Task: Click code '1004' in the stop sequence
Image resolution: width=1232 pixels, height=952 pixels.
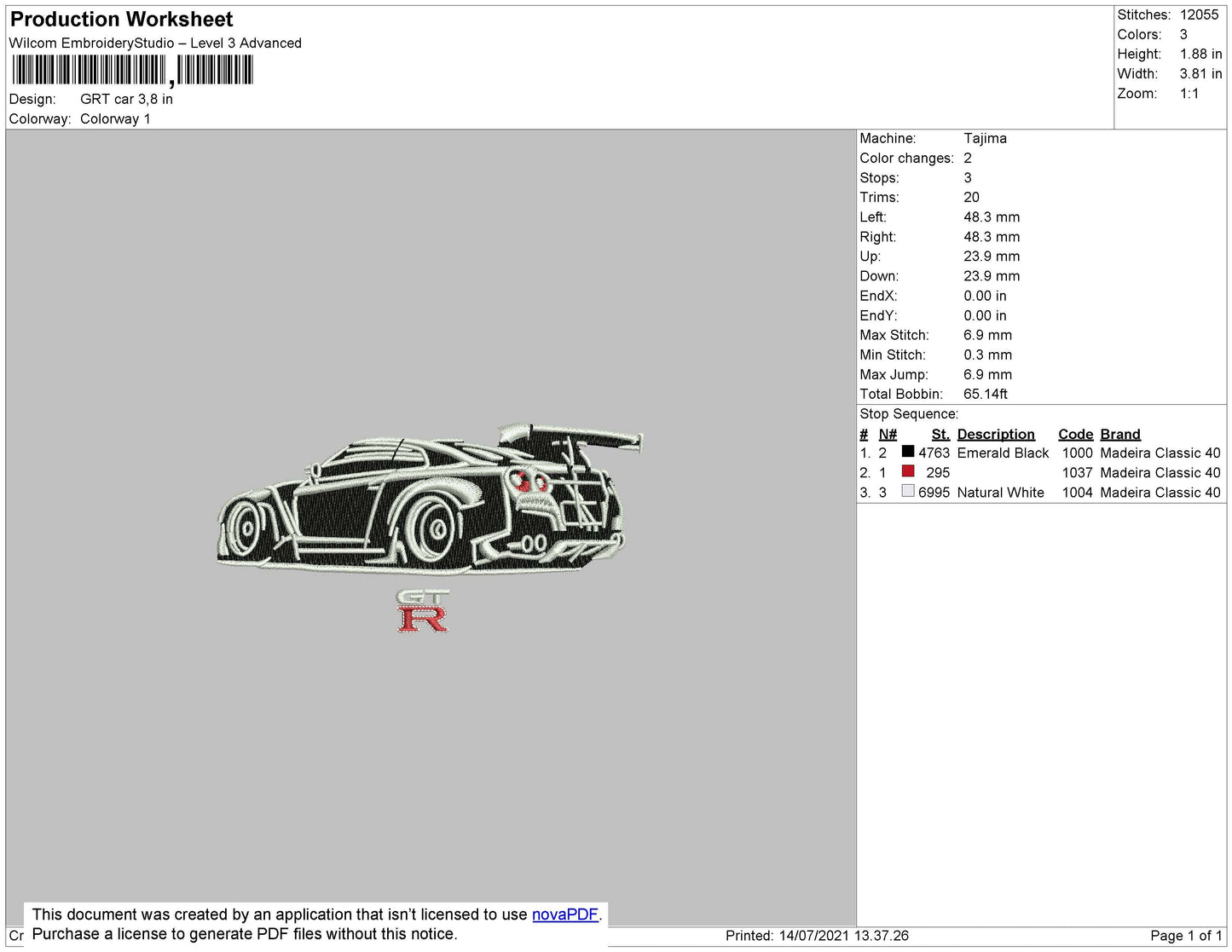Action: (1077, 493)
